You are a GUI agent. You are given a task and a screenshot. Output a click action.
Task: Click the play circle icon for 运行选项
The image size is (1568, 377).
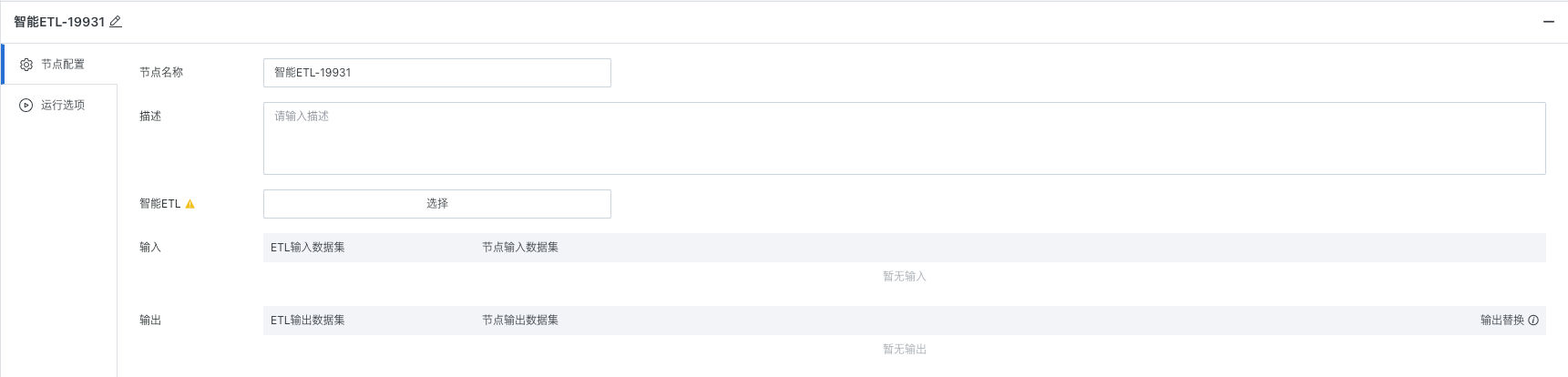click(26, 106)
